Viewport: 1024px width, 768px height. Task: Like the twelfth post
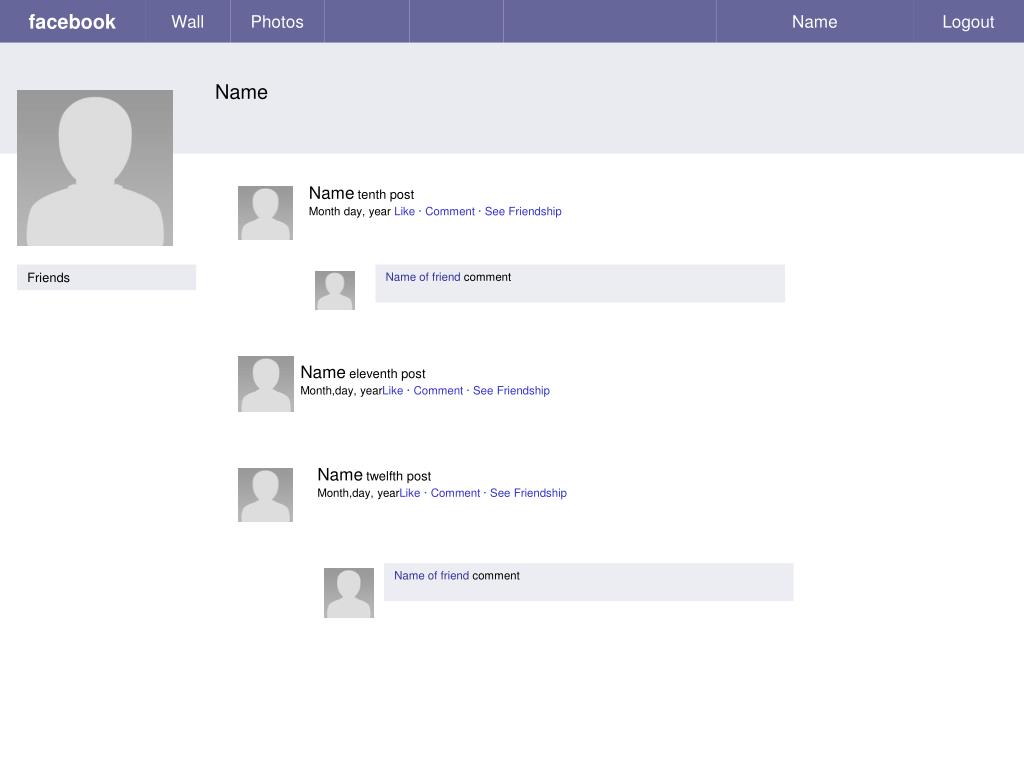[409, 493]
